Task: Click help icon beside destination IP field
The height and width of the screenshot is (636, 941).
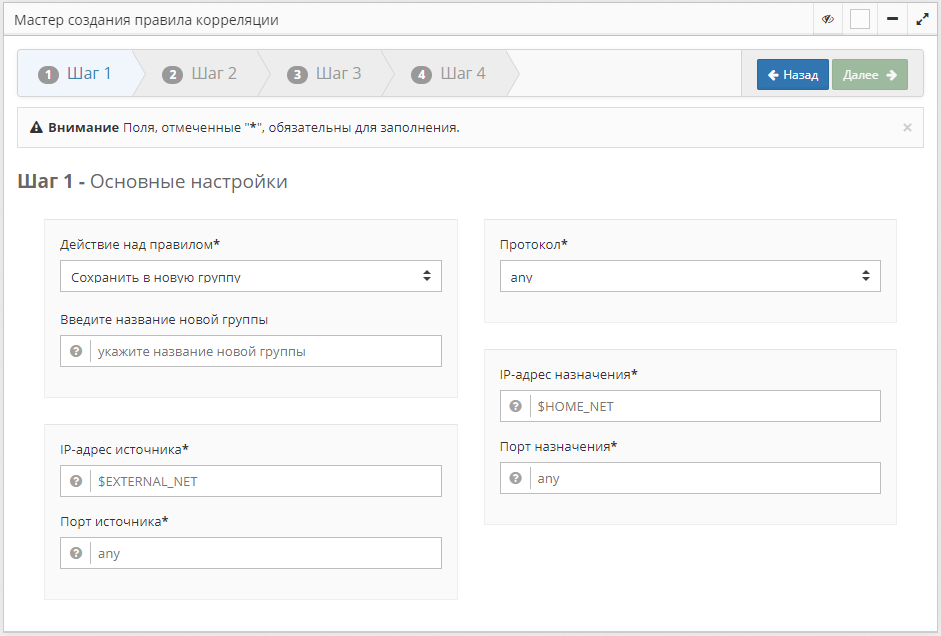Action: tap(516, 406)
